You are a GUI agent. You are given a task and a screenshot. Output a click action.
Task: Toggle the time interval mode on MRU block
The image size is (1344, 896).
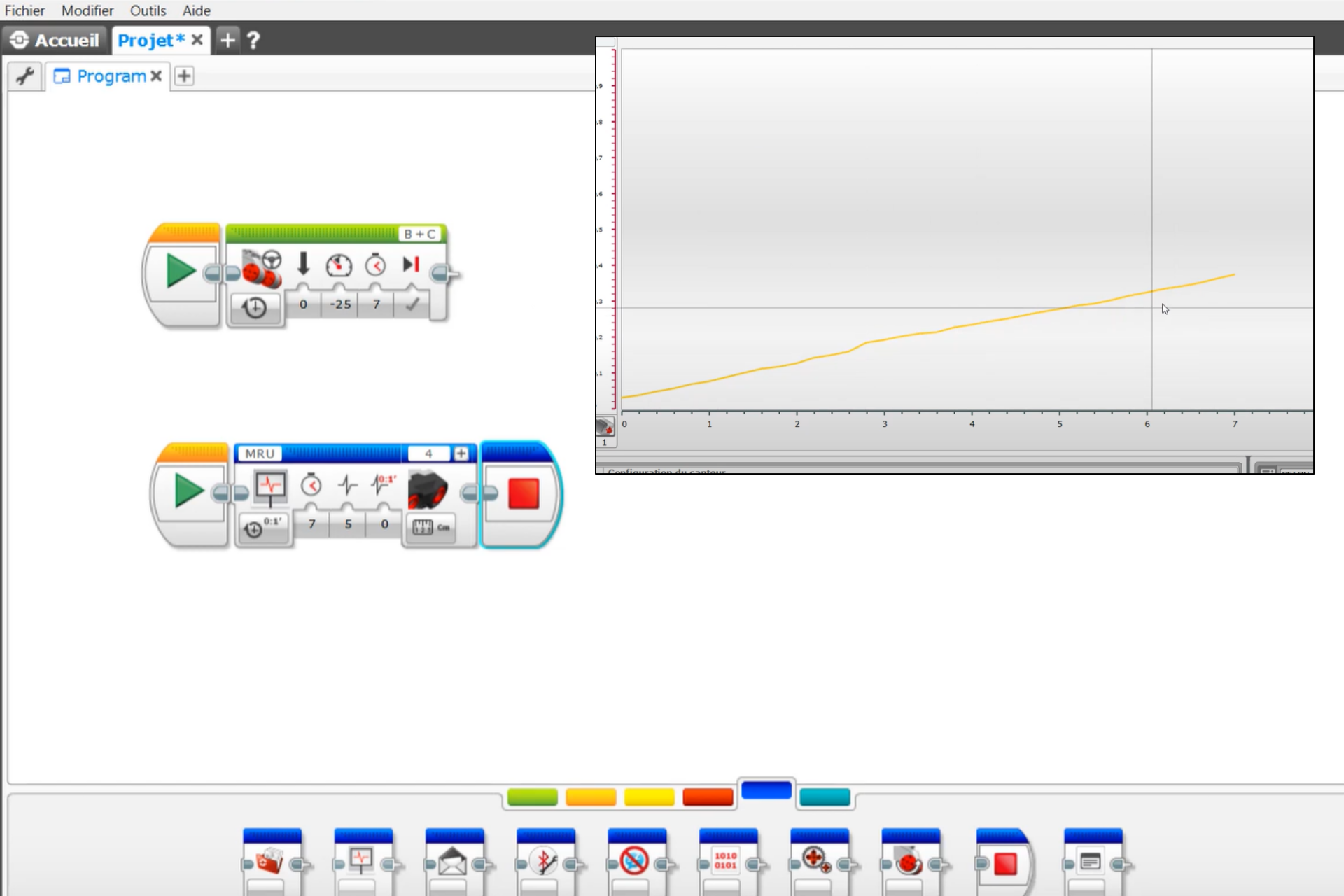tap(262, 528)
